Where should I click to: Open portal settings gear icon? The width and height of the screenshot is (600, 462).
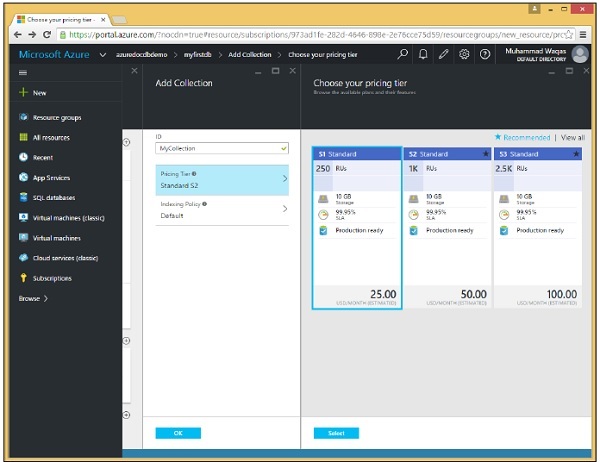click(x=464, y=54)
